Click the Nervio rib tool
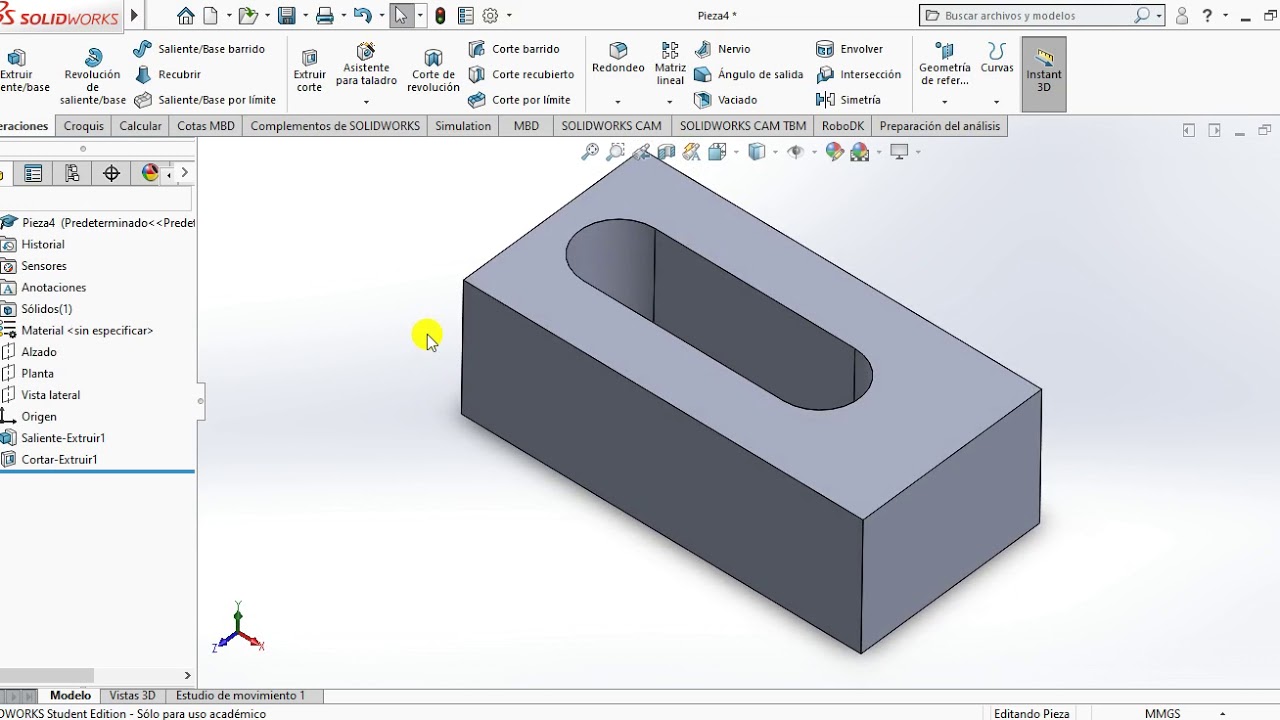 722,49
